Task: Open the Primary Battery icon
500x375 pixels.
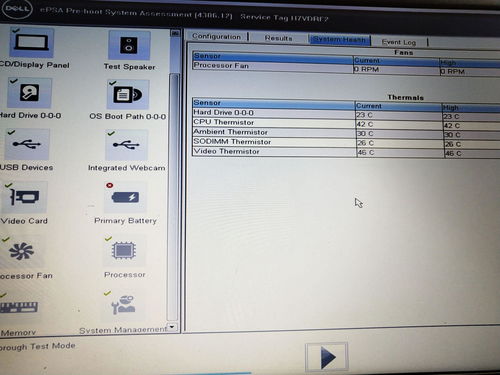Action: (x=125, y=197)
